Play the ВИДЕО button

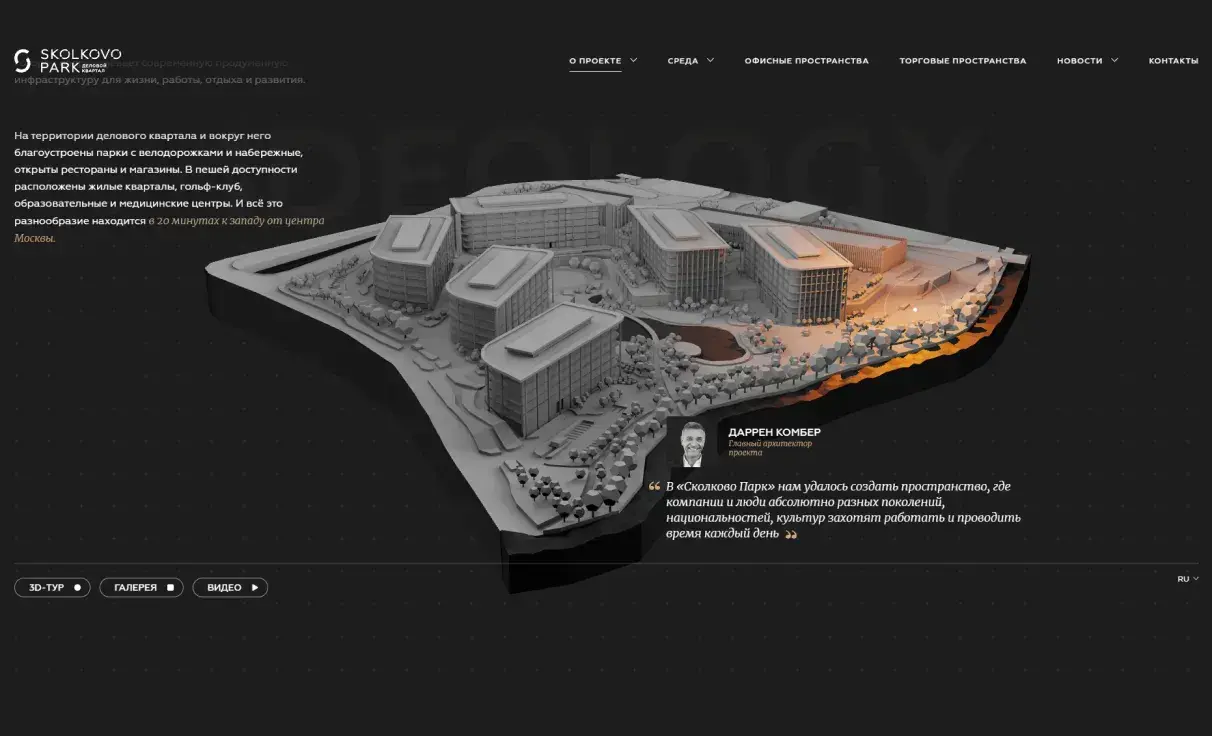pyautogui.click(x=230, y=588)
